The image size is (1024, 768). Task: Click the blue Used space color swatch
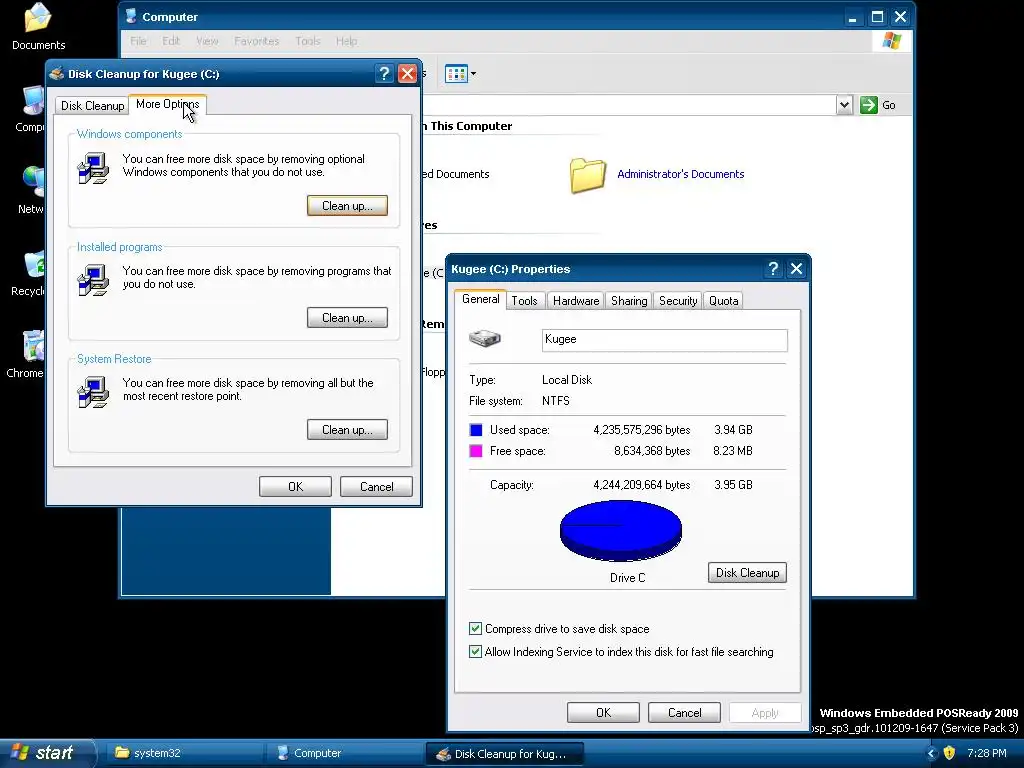(476, 430)
